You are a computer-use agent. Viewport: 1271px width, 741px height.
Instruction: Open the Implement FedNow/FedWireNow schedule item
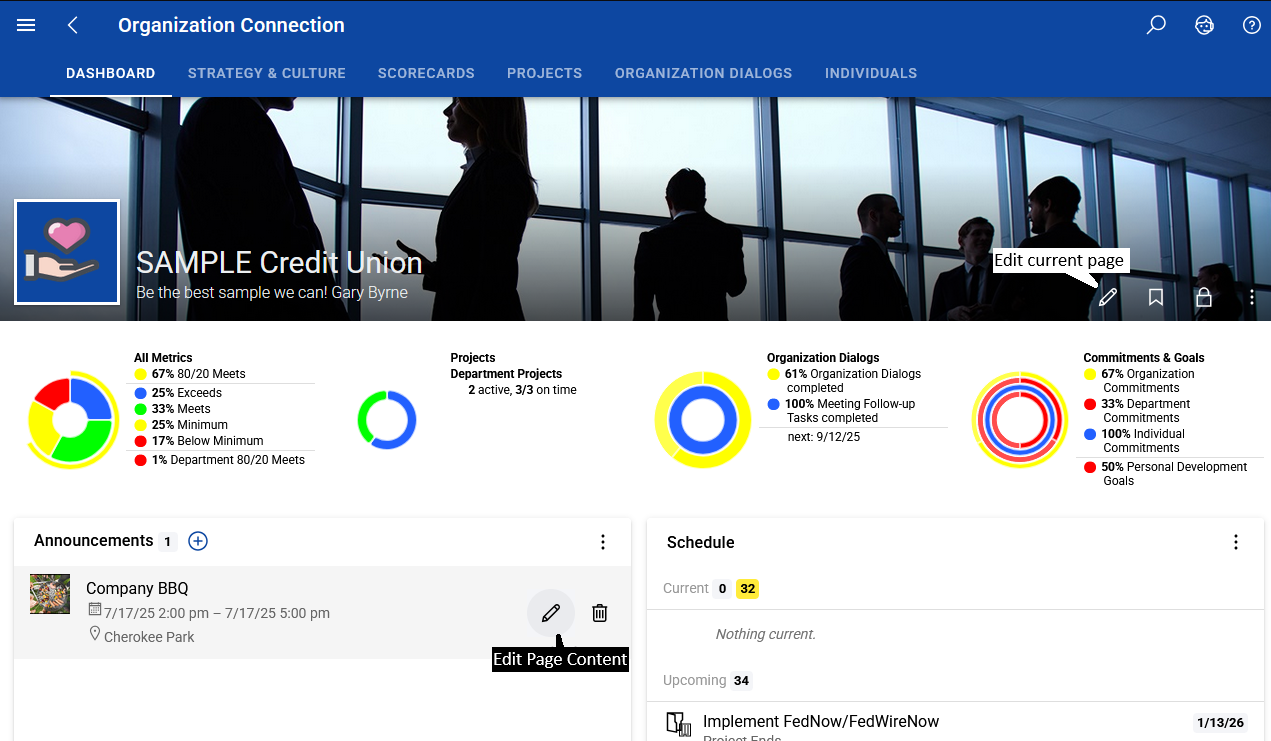(x=821, y=721)
